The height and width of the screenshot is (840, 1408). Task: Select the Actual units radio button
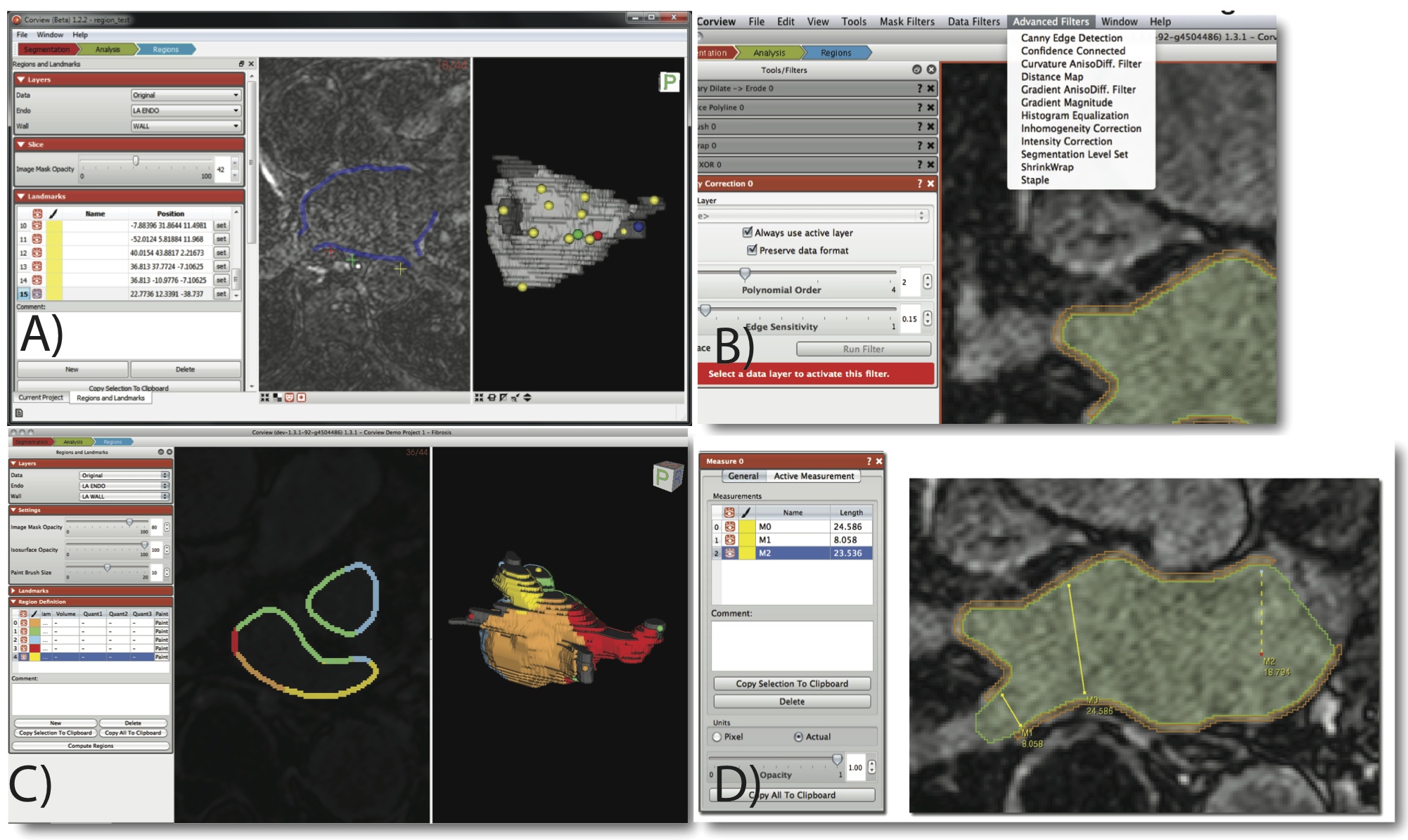[798, 737]
